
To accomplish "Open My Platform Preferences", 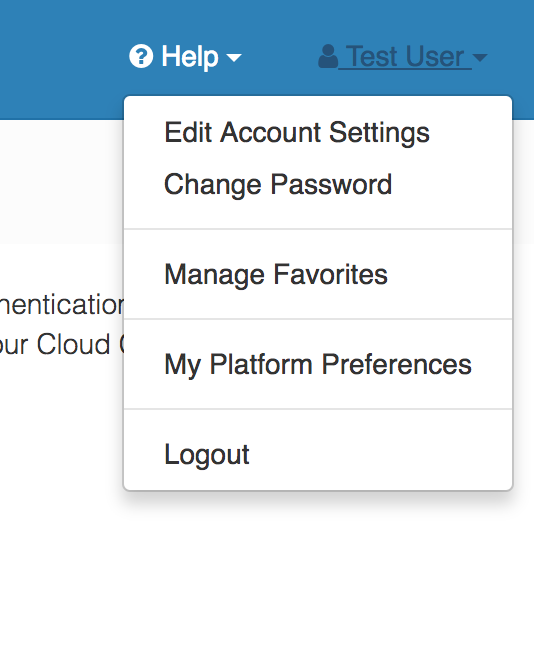I will 318,364.
